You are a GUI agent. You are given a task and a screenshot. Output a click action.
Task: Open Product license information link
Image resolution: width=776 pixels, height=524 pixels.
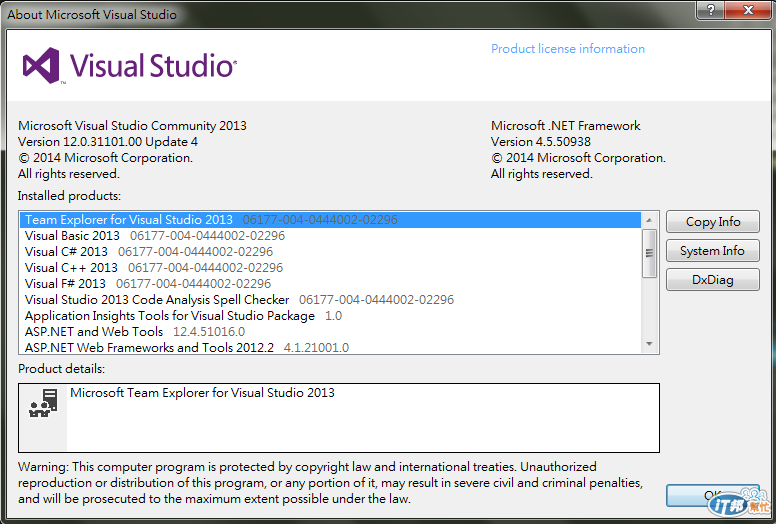click(x=568, y=49)
